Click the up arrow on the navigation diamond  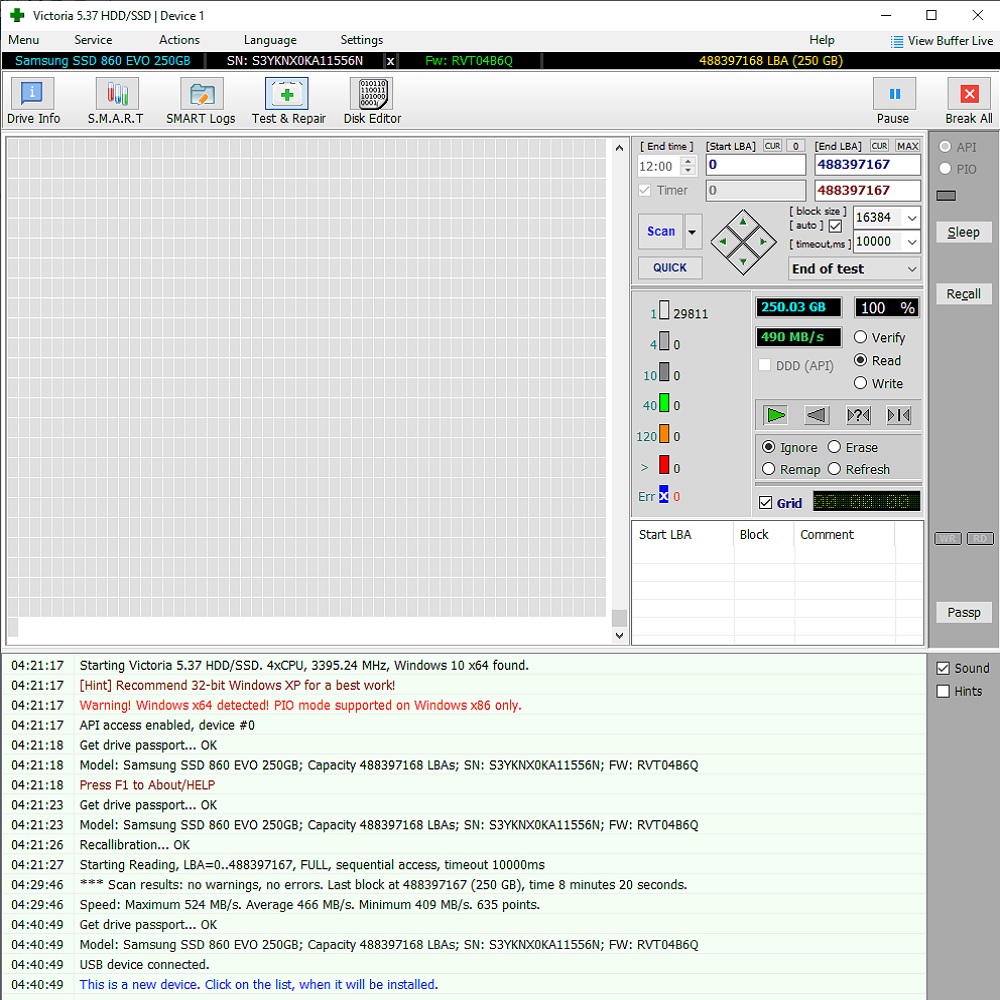743,222
